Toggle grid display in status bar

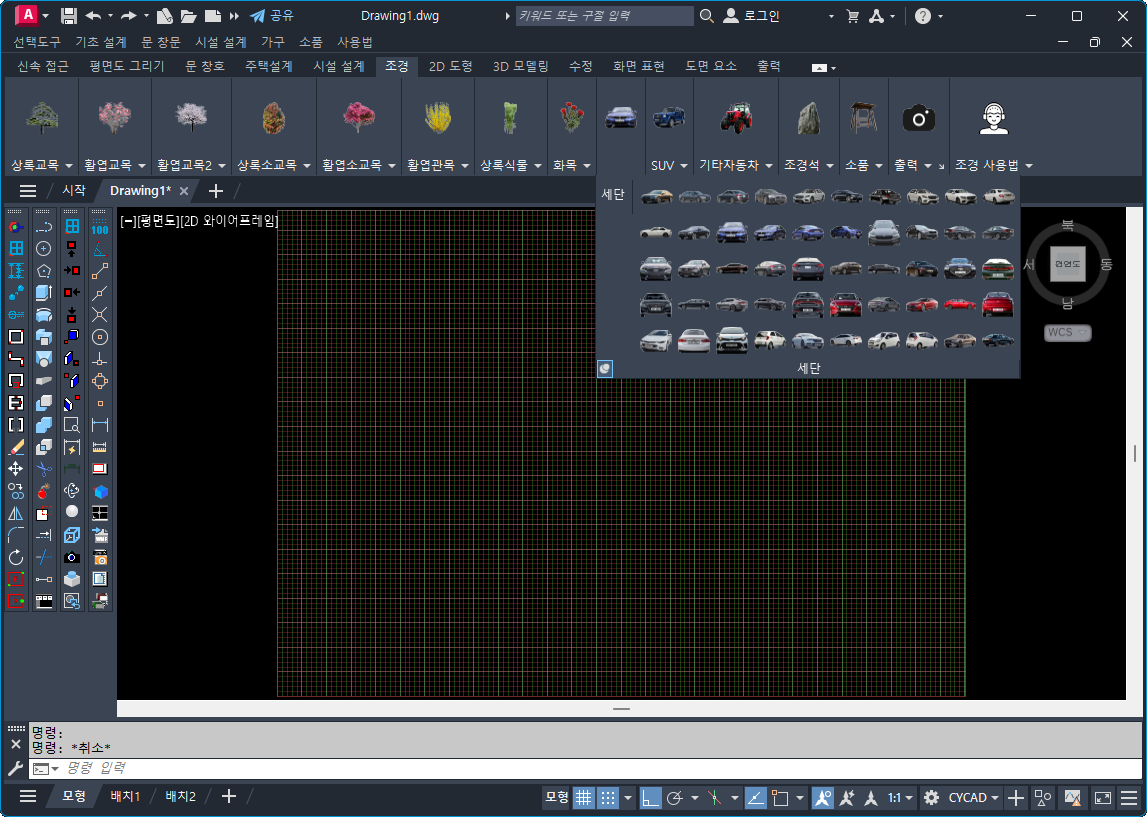point(584,797)
